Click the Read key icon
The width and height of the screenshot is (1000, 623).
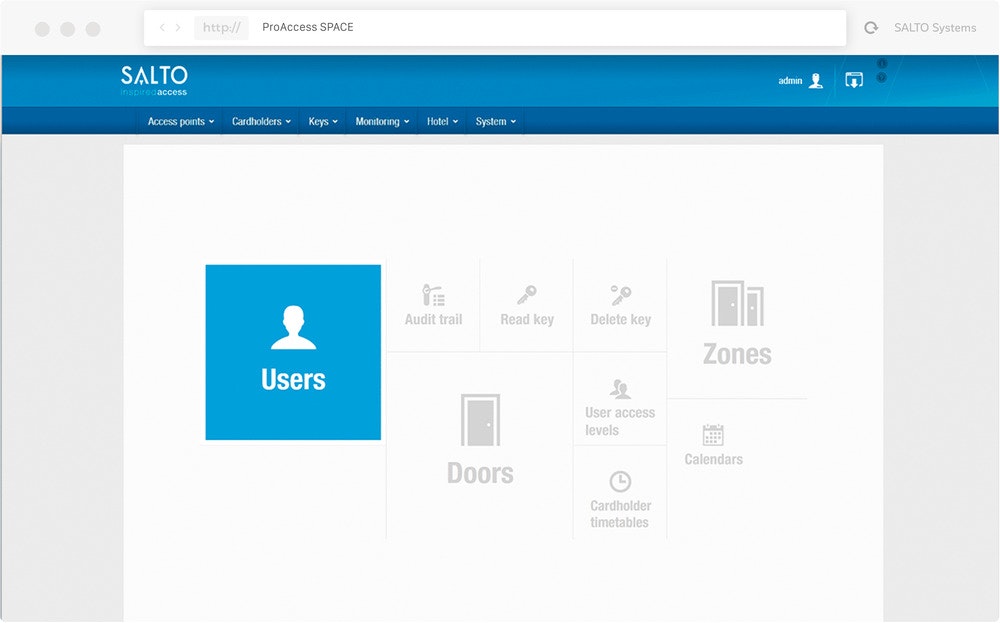(527, 296)
